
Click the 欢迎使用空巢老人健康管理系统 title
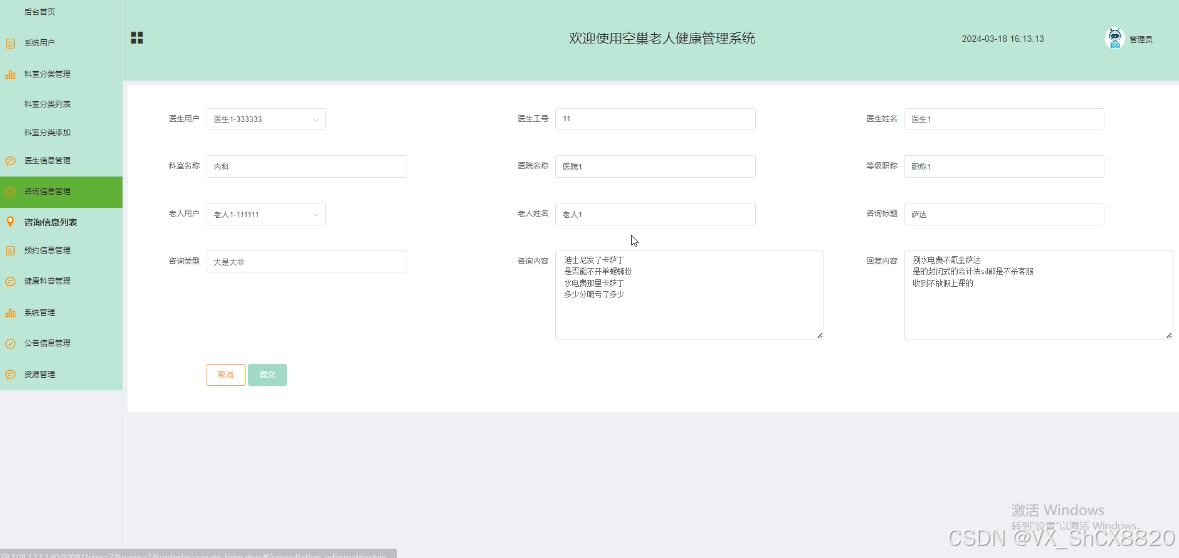point(662,38)
